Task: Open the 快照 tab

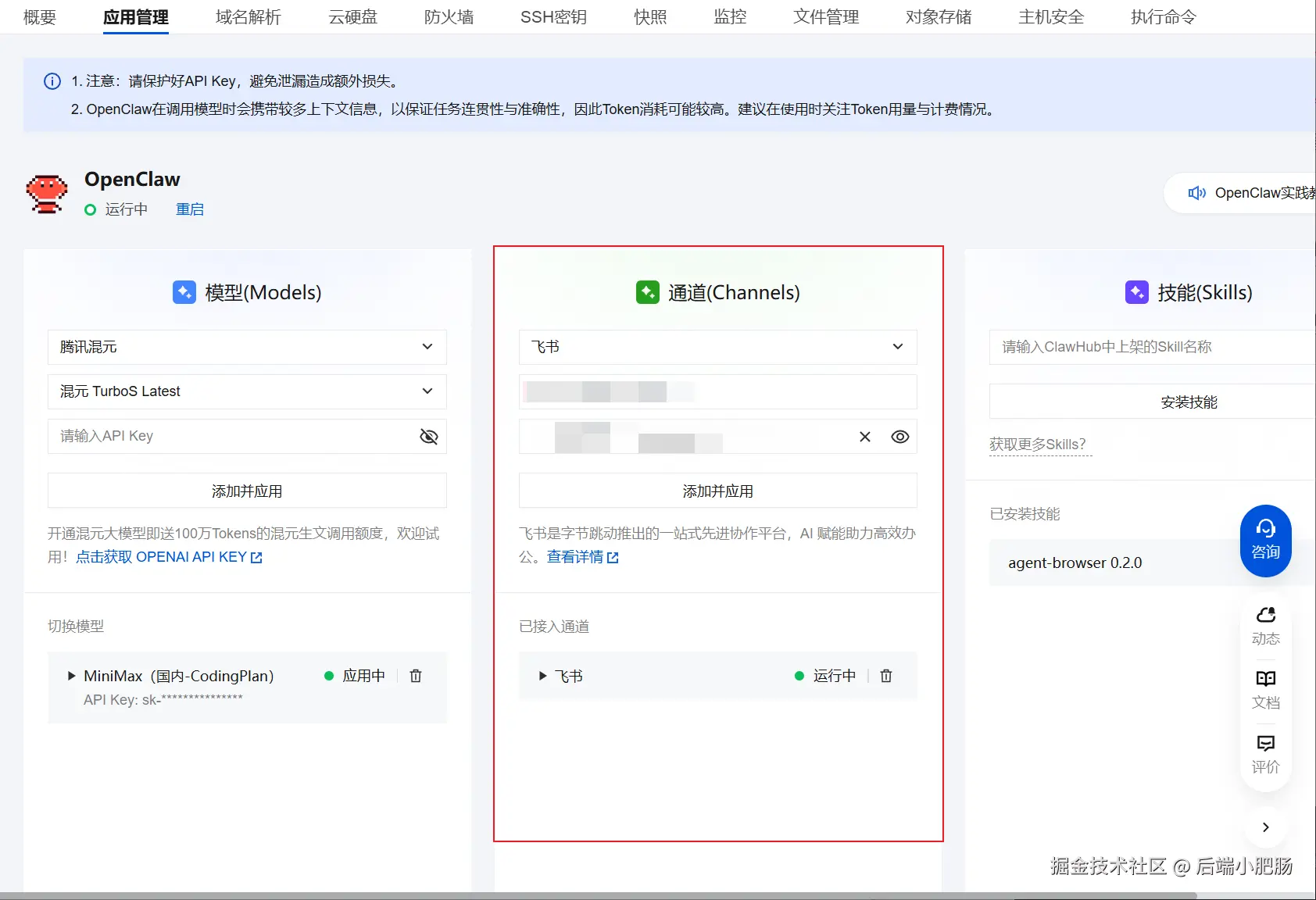Action: click(650, 17)
